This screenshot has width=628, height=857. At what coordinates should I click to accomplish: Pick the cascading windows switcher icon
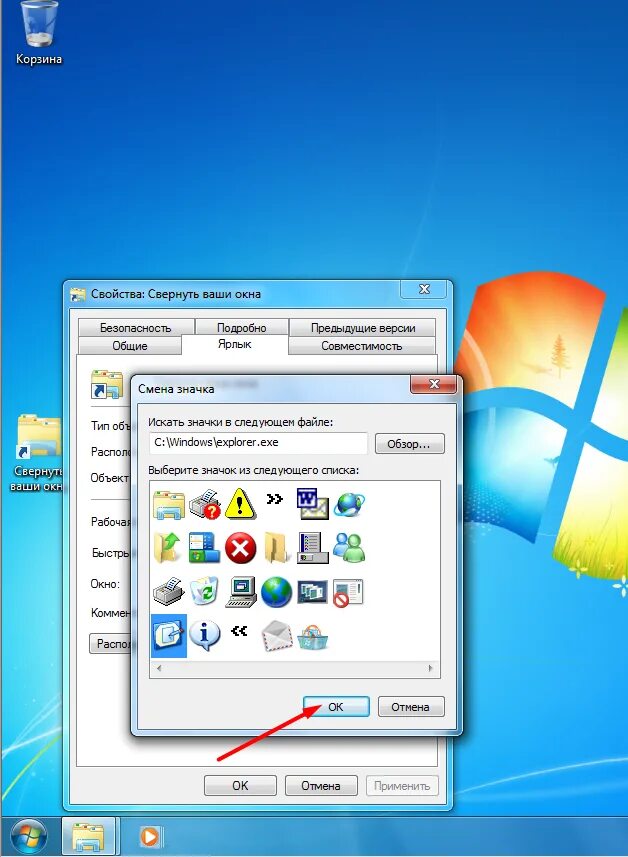313,591
